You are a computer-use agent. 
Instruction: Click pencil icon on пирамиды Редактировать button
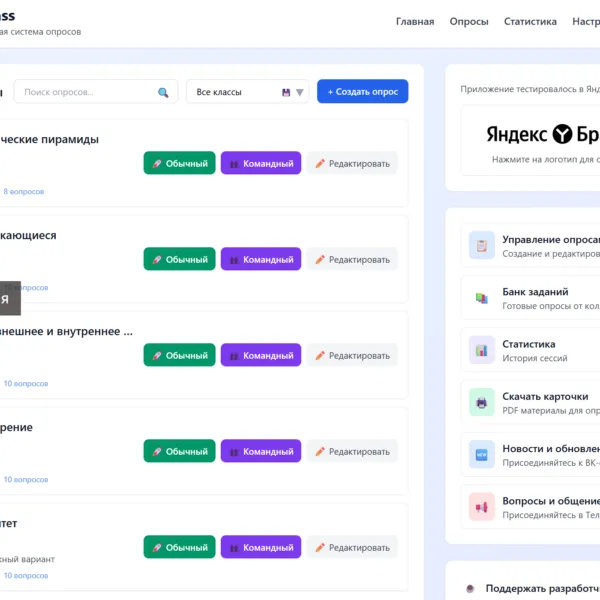coord(320,163)
